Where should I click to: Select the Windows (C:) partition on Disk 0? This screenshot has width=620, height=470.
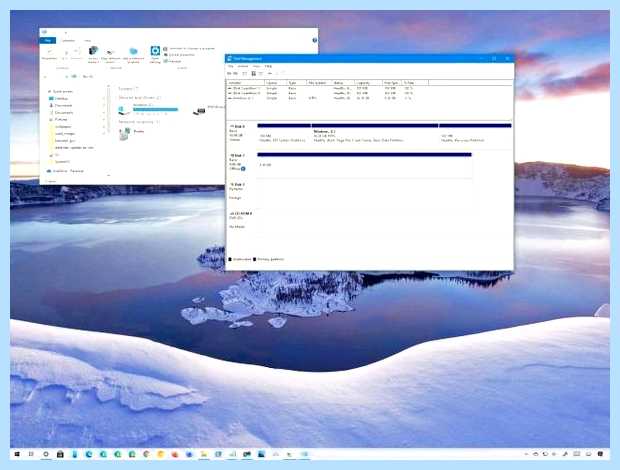374,134
